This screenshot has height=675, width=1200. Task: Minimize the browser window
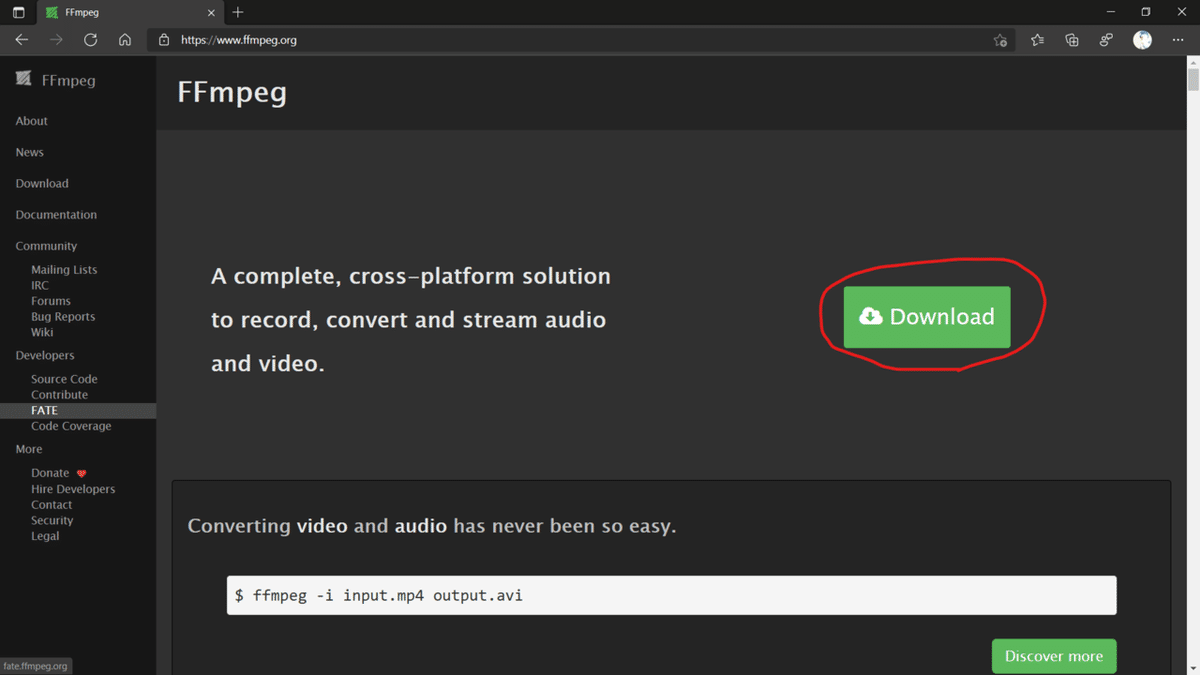click(x=1111, y=12)
